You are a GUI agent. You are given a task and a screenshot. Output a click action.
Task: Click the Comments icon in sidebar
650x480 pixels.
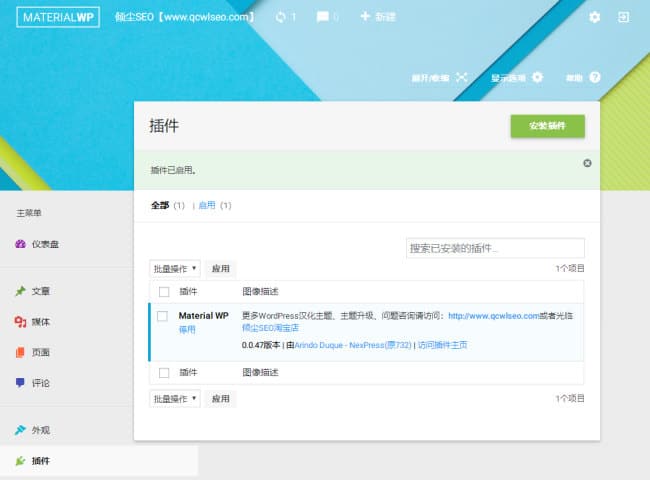(20, 383)
